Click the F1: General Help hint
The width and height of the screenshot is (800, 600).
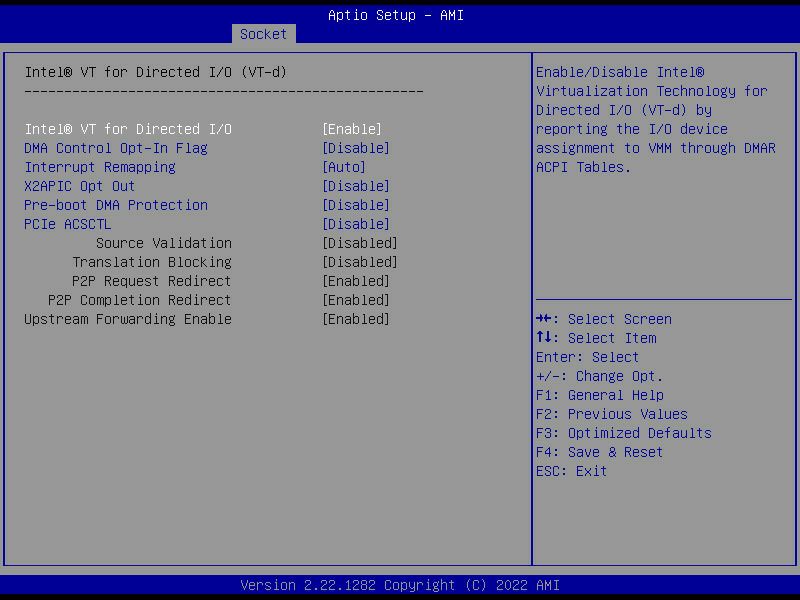tap(599, 395)
